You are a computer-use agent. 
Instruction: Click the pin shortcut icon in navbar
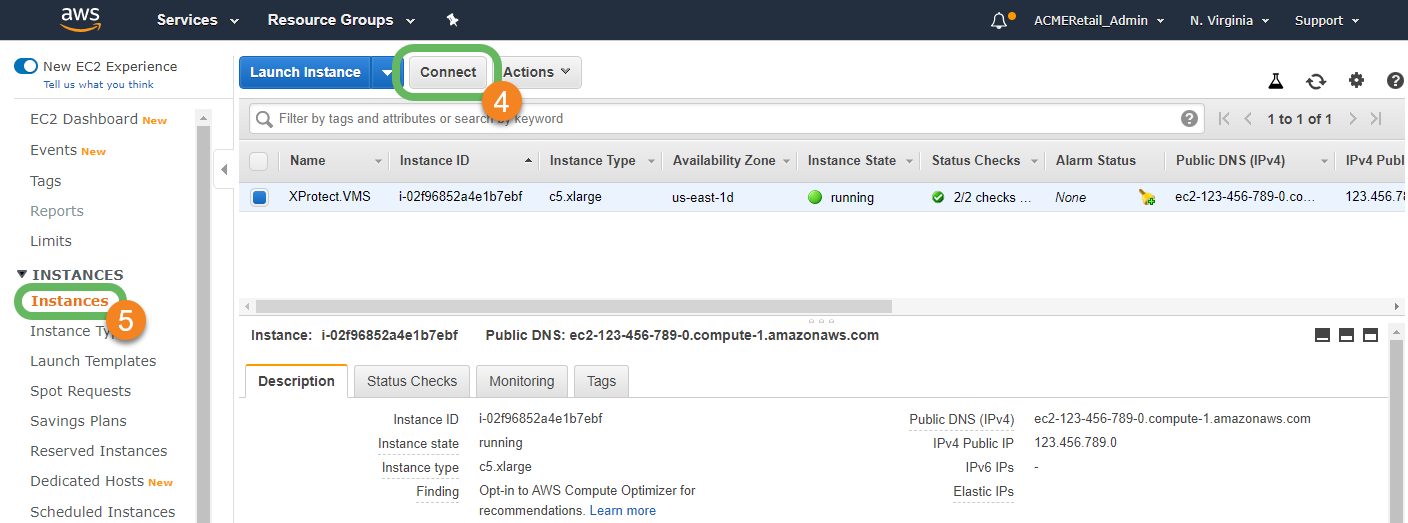(452, 20)
